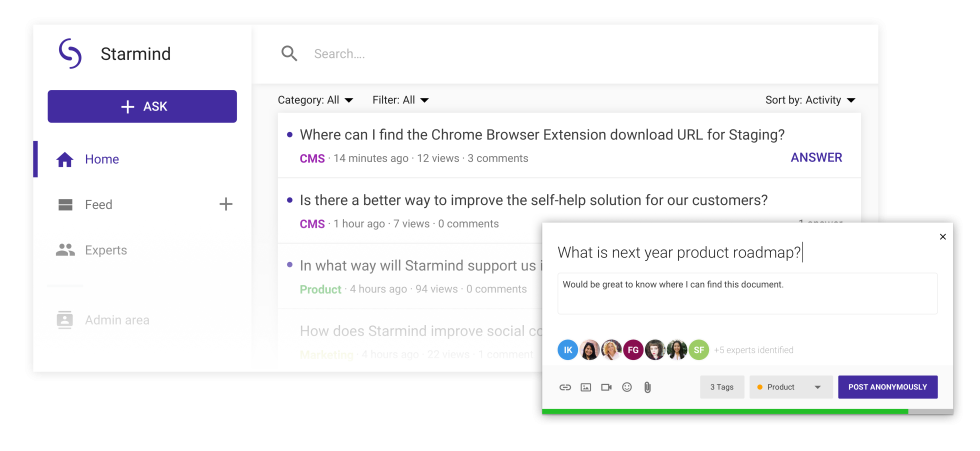Open the Filter: All dropdown
The width and height of the screenshot is (980, 451).
click(x=400, y=100)
